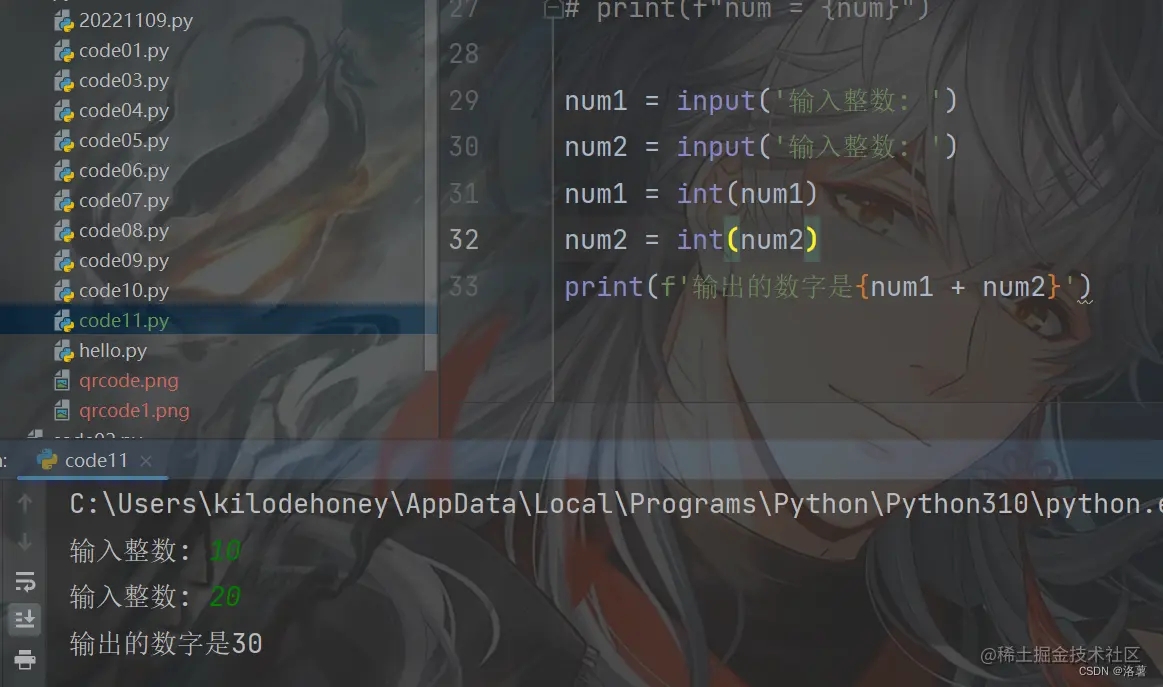This screenshot has width=1163, height=687.
Task: Click Python icon on code11 run tab
Action: pyautogui.click(x=47, y=460)
